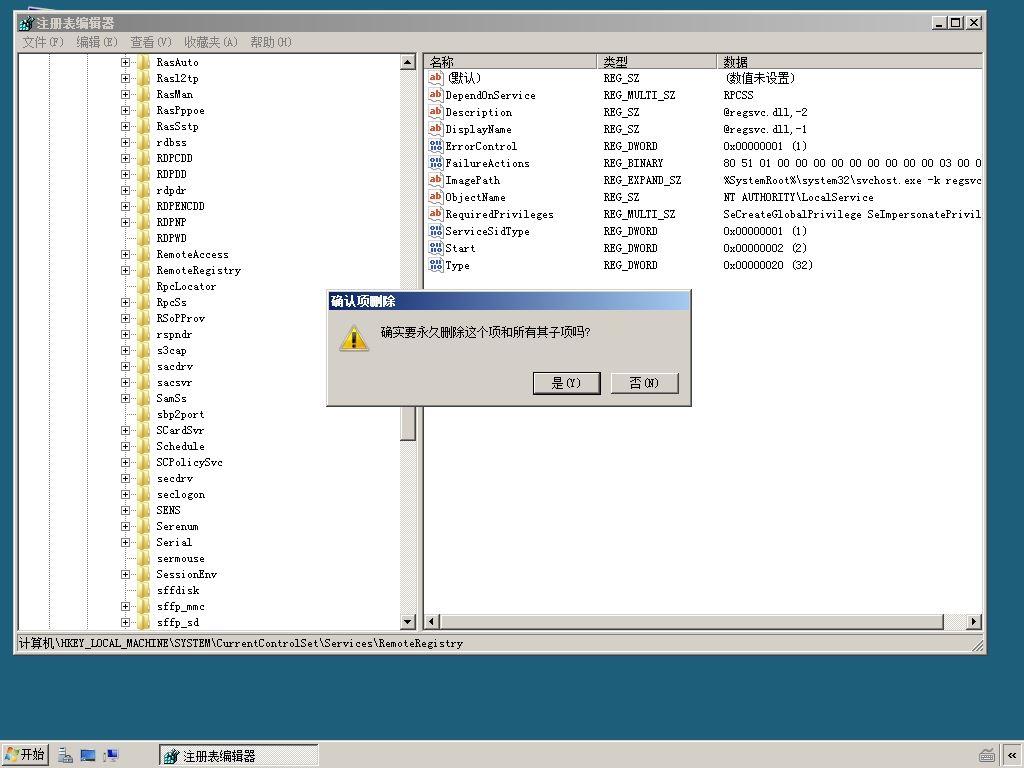The height and width of the screenshot is (768, 1024).
Task: Click the DisplayName string value icon
Action: (x=436, y=129)
